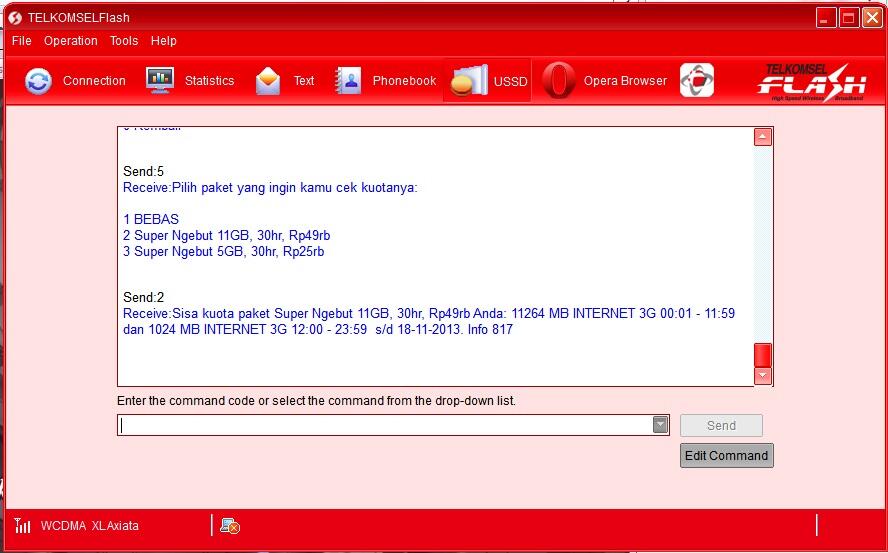Launch Opera Browser via red O icon

click(x=558, y=80)
